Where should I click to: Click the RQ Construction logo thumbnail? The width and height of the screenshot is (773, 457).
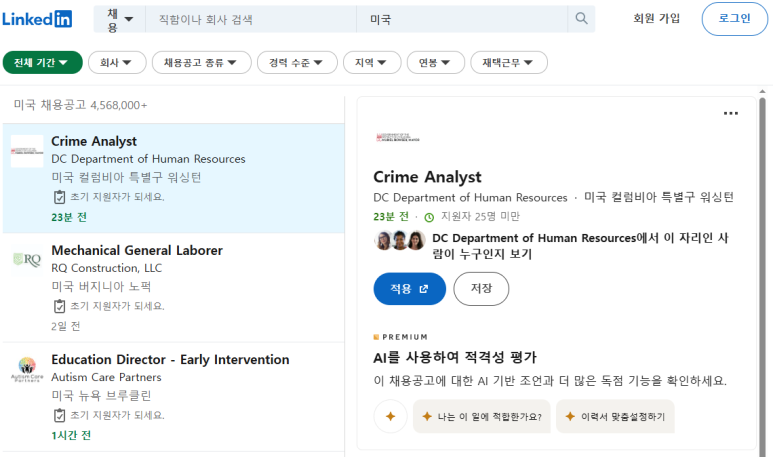tap(27, 260)
